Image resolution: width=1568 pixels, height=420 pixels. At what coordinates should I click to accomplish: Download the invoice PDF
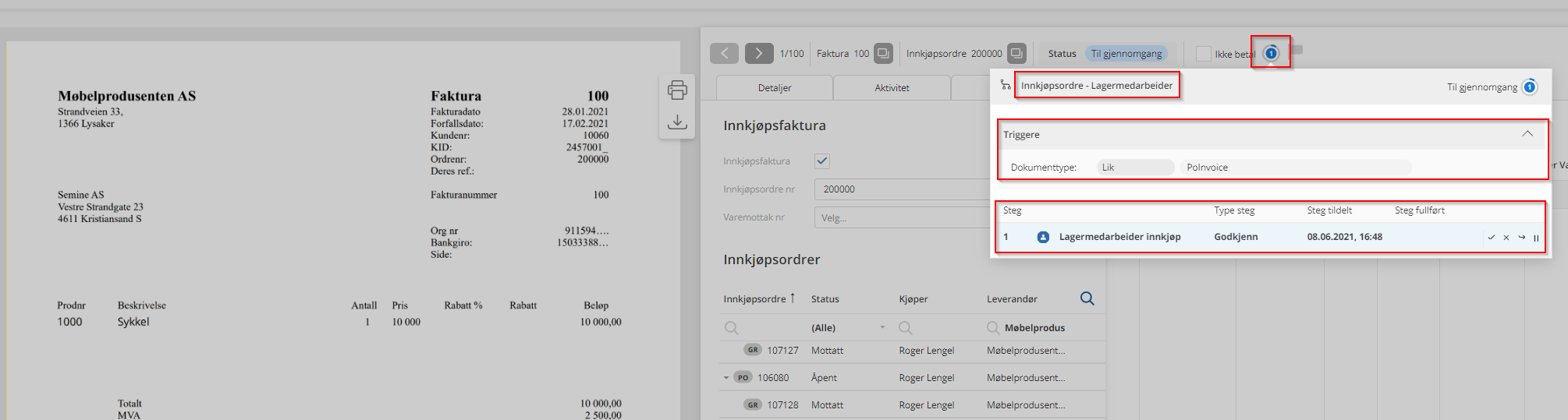pos(677,122)
